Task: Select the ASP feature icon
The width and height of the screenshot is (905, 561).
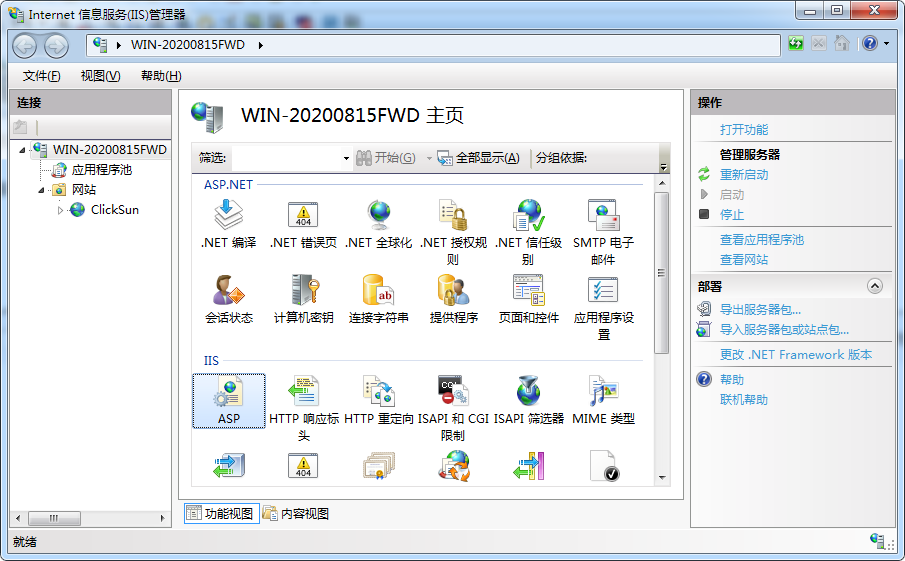Action: 229,401
